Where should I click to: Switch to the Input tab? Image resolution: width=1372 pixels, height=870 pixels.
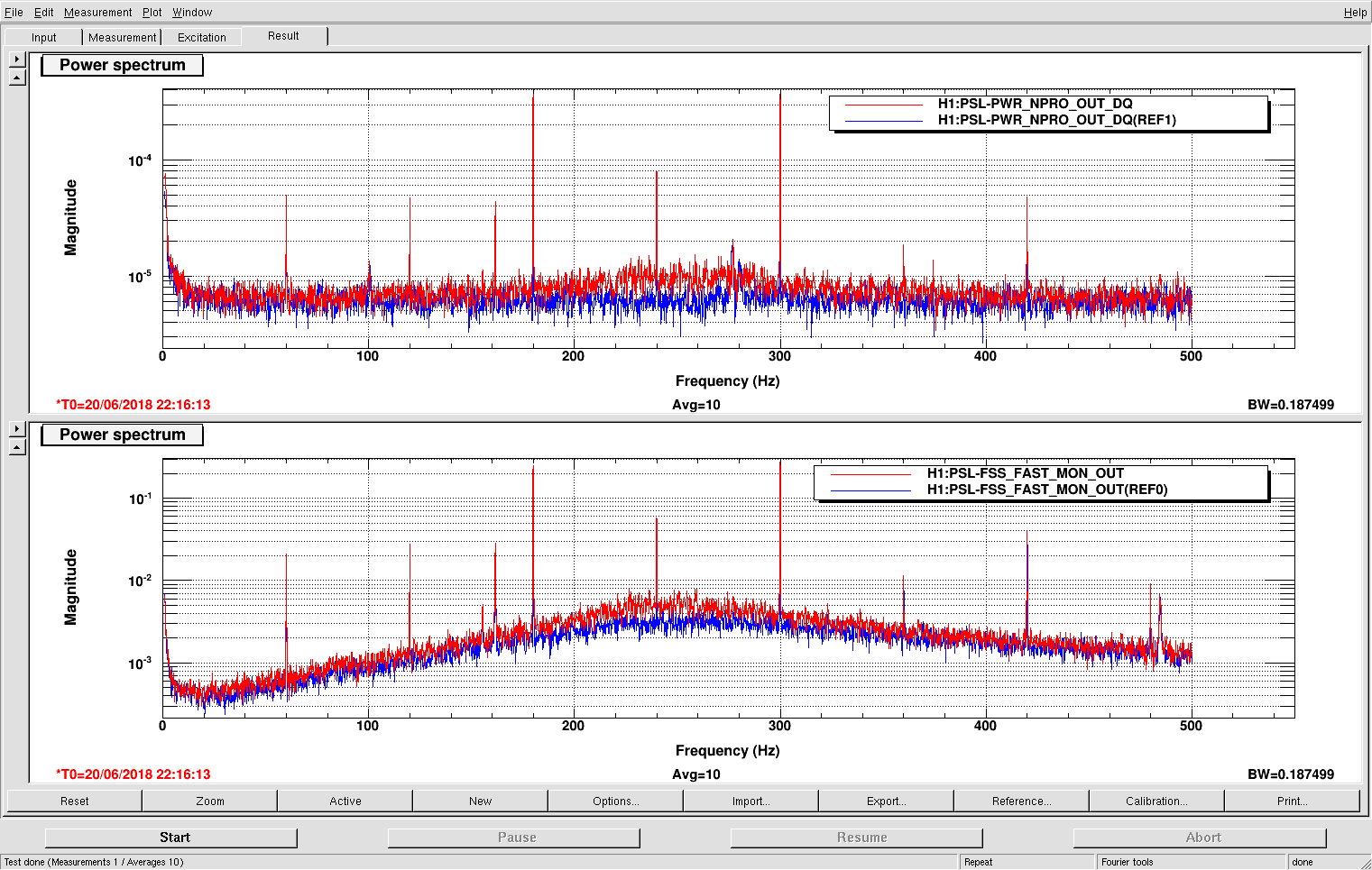click(x=43, y=38)
